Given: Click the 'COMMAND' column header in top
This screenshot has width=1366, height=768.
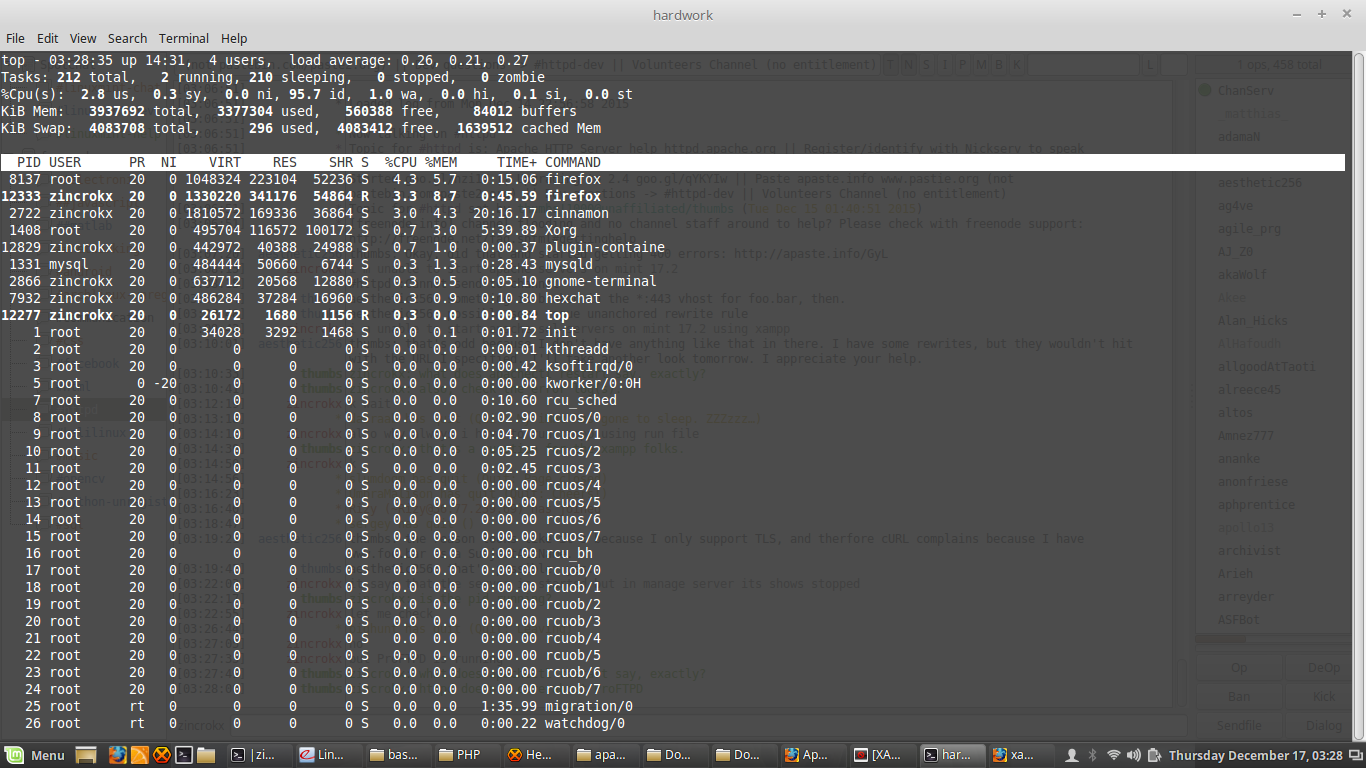Looking at the screenshot, I should point(573,162).
